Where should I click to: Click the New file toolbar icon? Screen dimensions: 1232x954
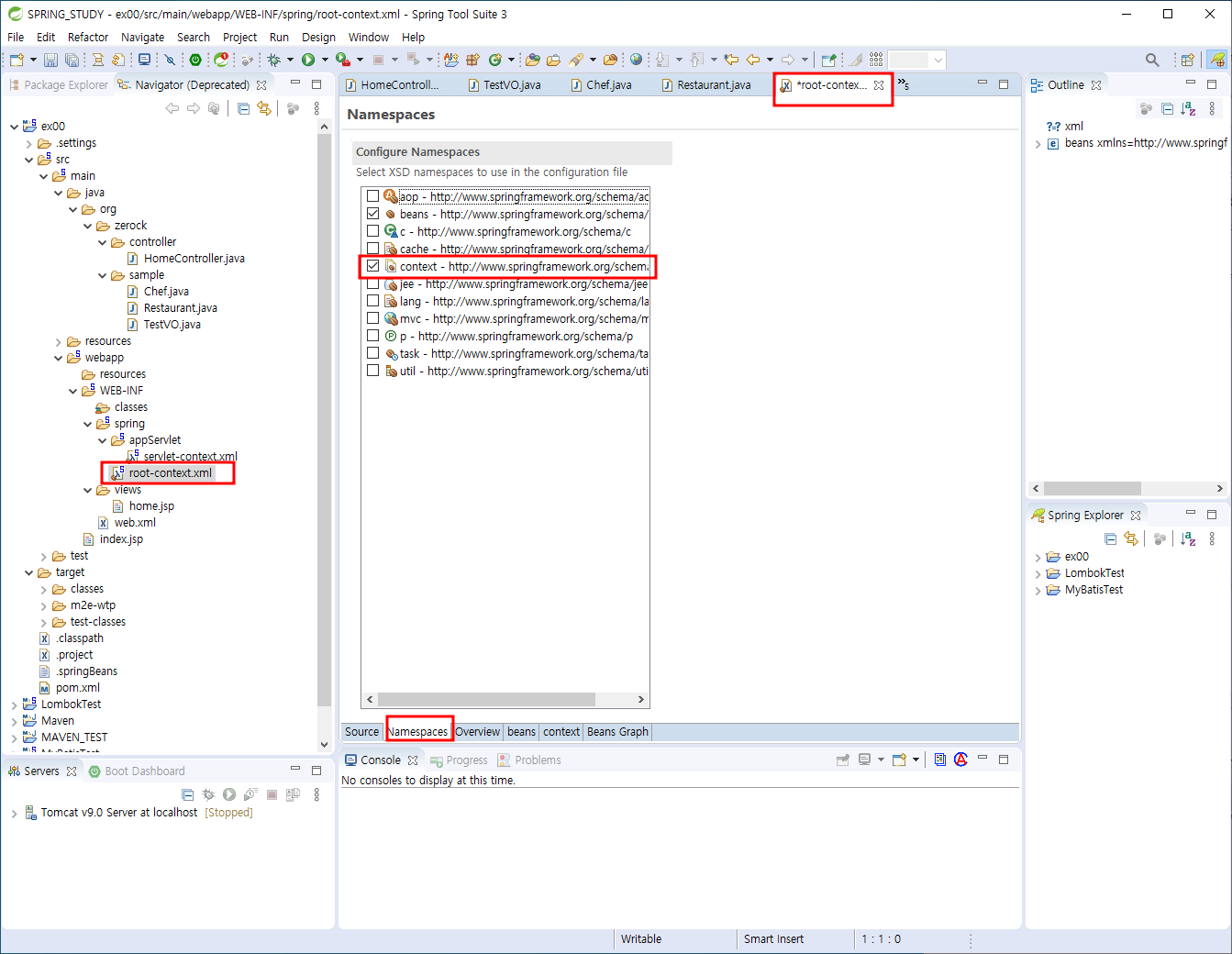pos(17,60)
